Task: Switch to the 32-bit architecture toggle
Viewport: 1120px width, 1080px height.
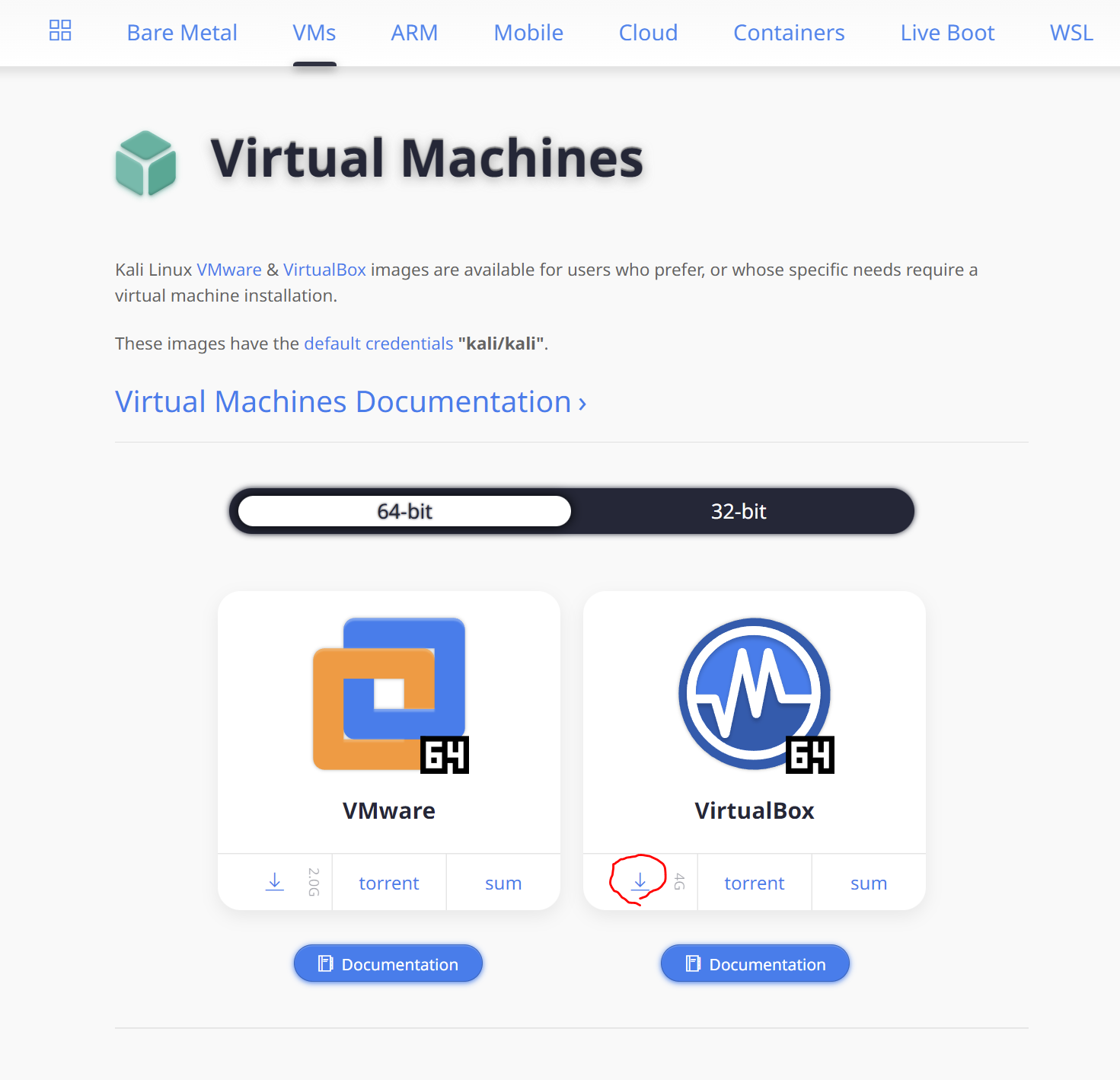Action: coord(739,511)
